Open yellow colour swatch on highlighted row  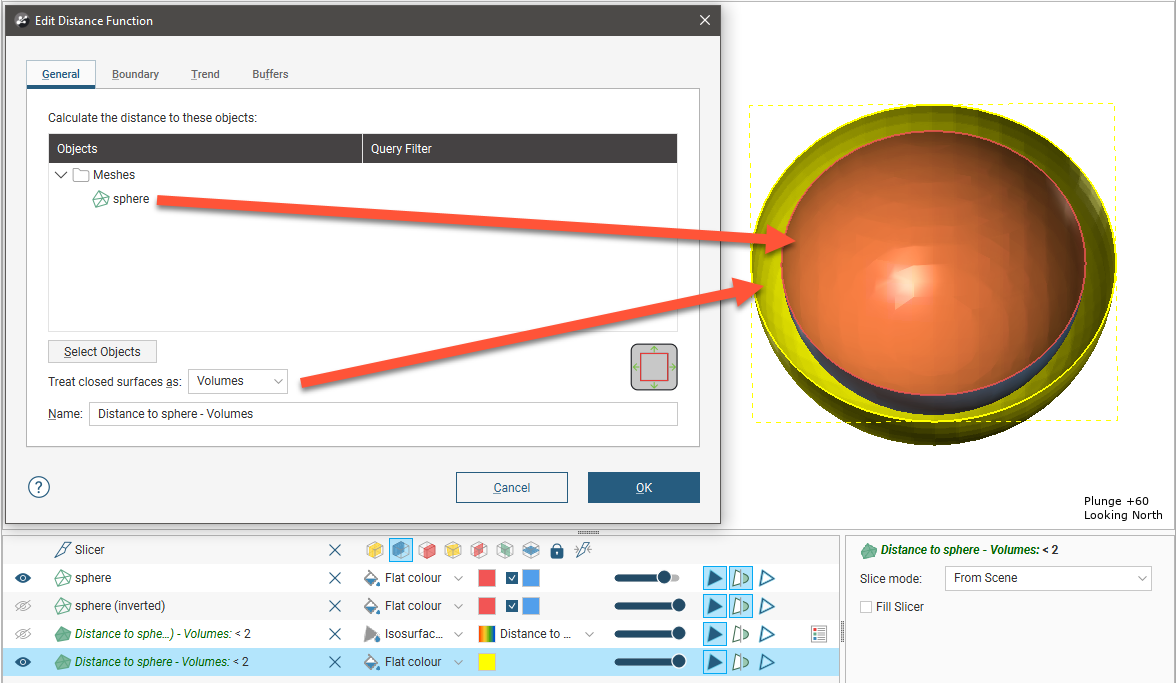tap(487, 662)
